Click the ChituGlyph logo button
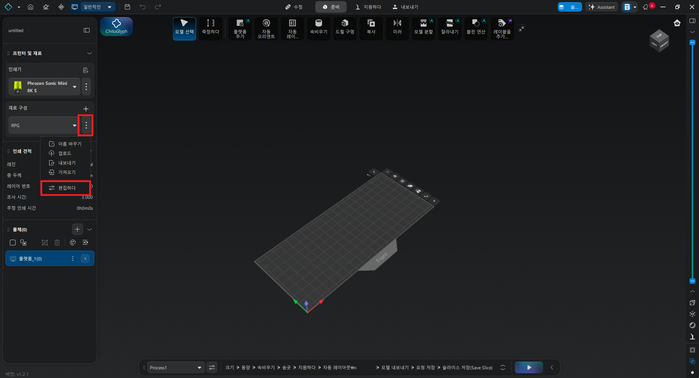 tap(116, 26)
